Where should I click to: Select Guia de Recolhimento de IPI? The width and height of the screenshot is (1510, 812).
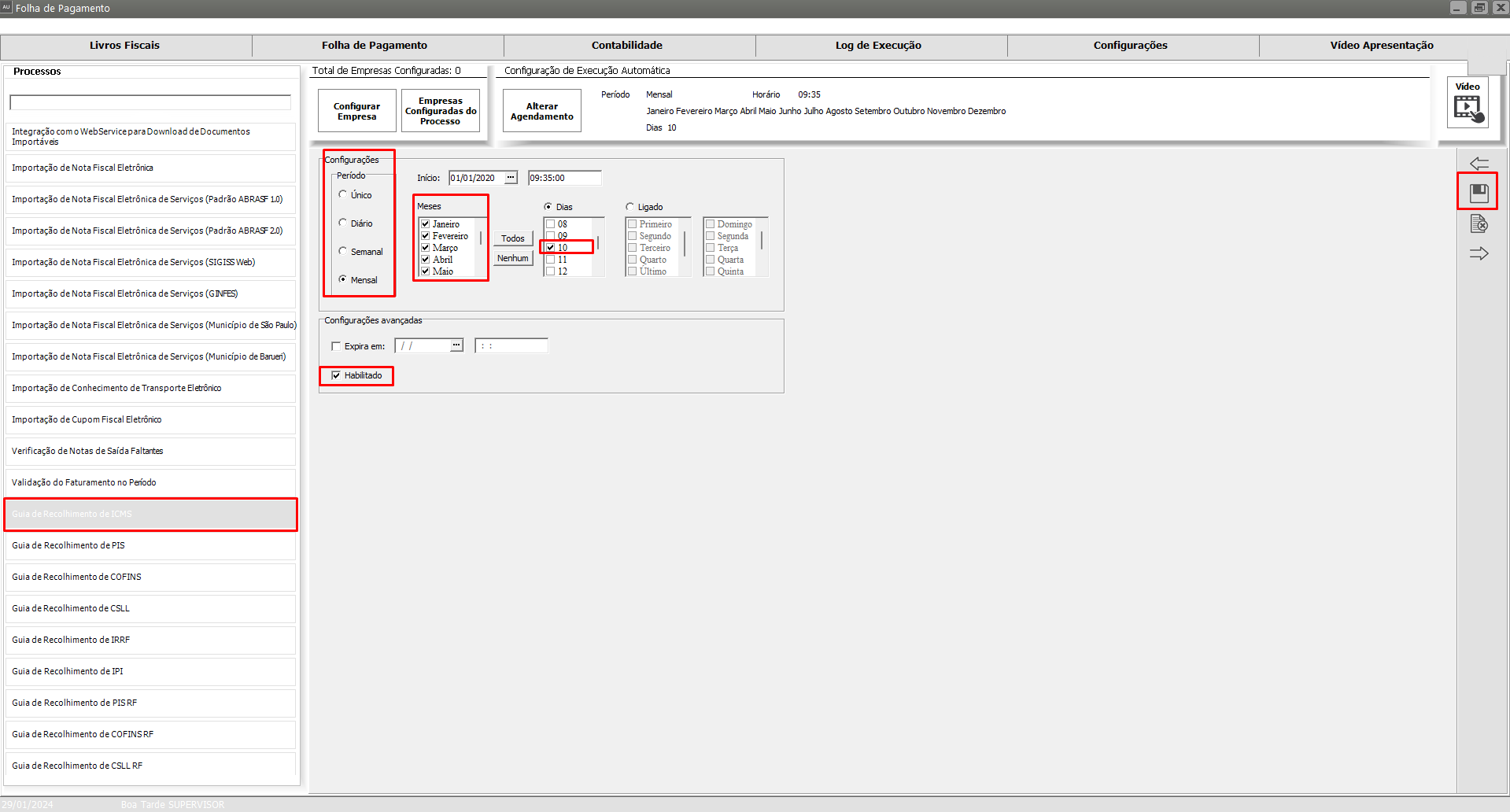[x=150, y=671]
